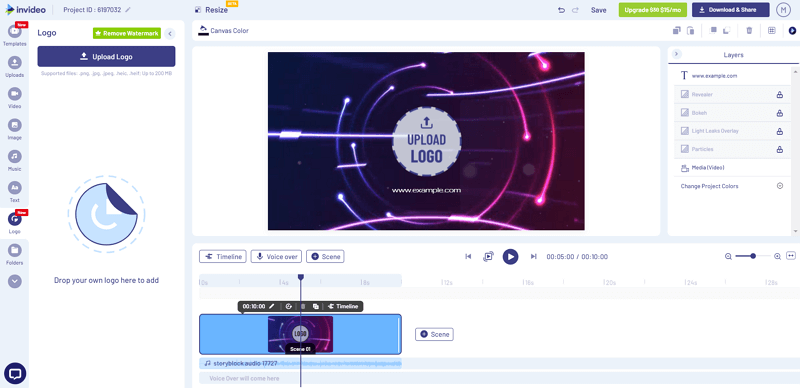Unlock the Revealer layer

(x=779, y=94)
